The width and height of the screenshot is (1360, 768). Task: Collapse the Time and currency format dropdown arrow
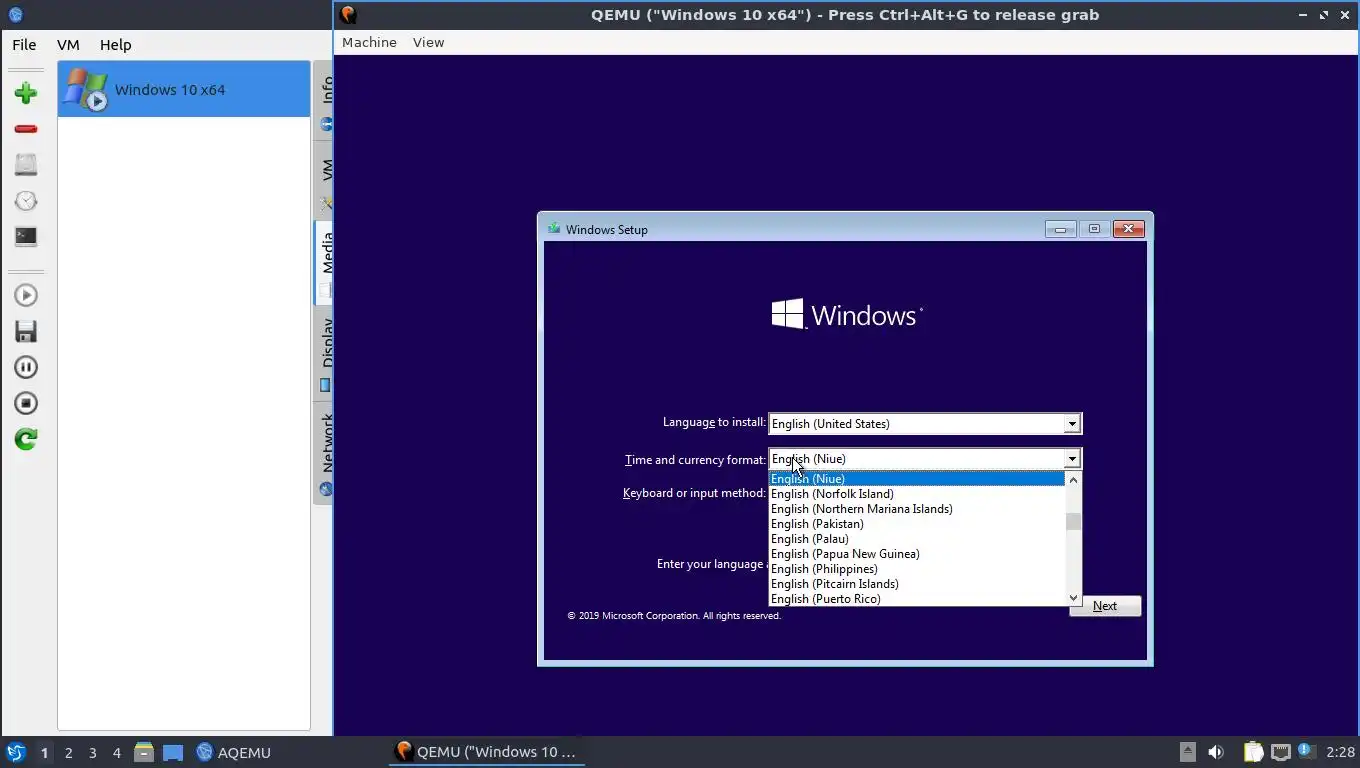(x=1072, y=459)
